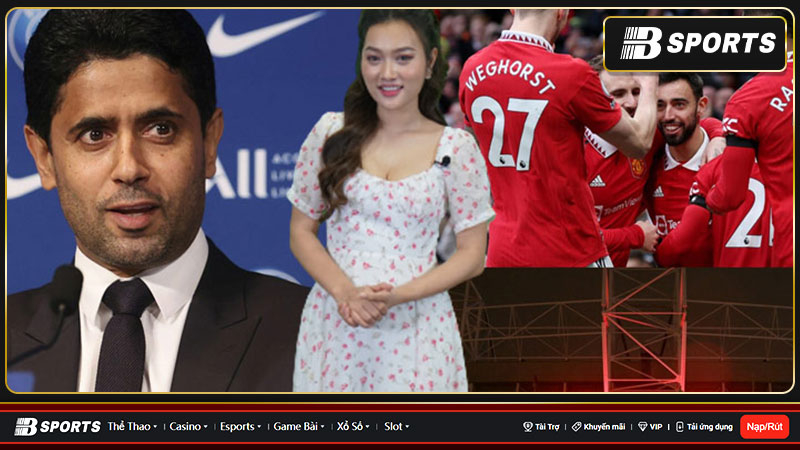Open the Tải ứng dụng download link

pos(709,427)
